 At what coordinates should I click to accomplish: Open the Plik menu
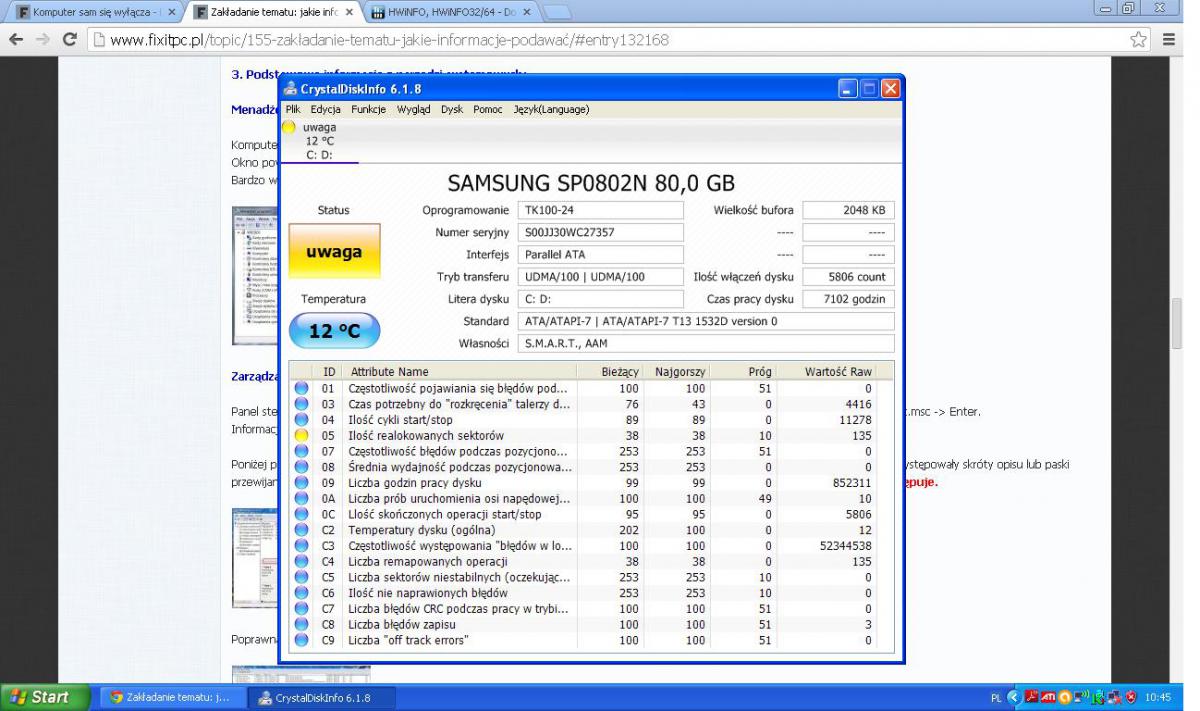pyautogui.click(x=293, y=109)
